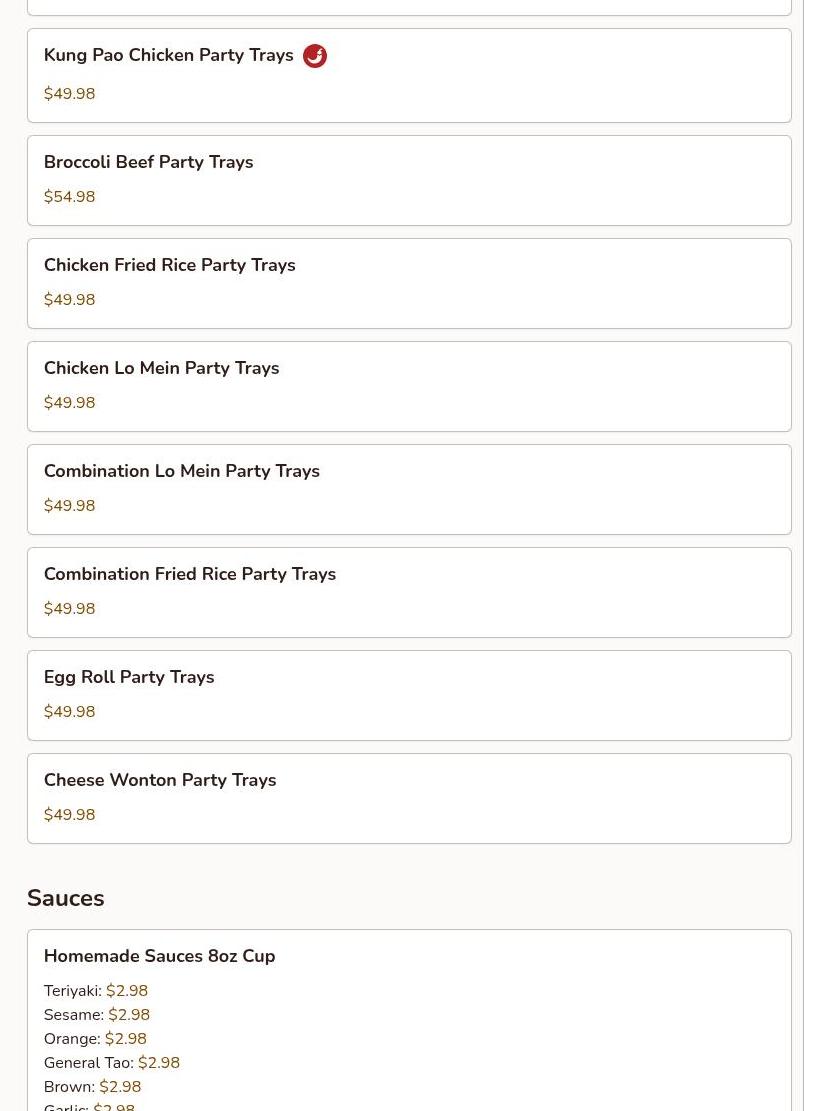
Task: Select the General Tao sauce option
Action: (x=111, y=1063)
